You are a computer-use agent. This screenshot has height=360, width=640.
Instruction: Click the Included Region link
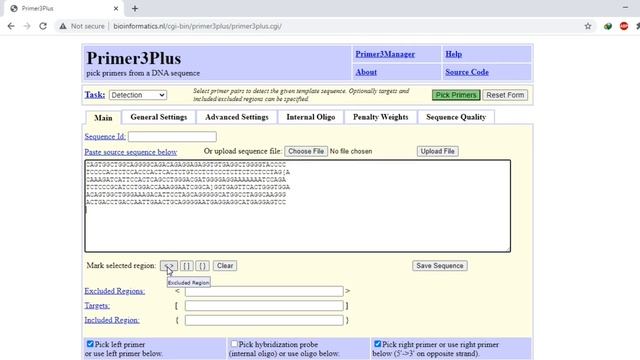[x=112, y=320]
